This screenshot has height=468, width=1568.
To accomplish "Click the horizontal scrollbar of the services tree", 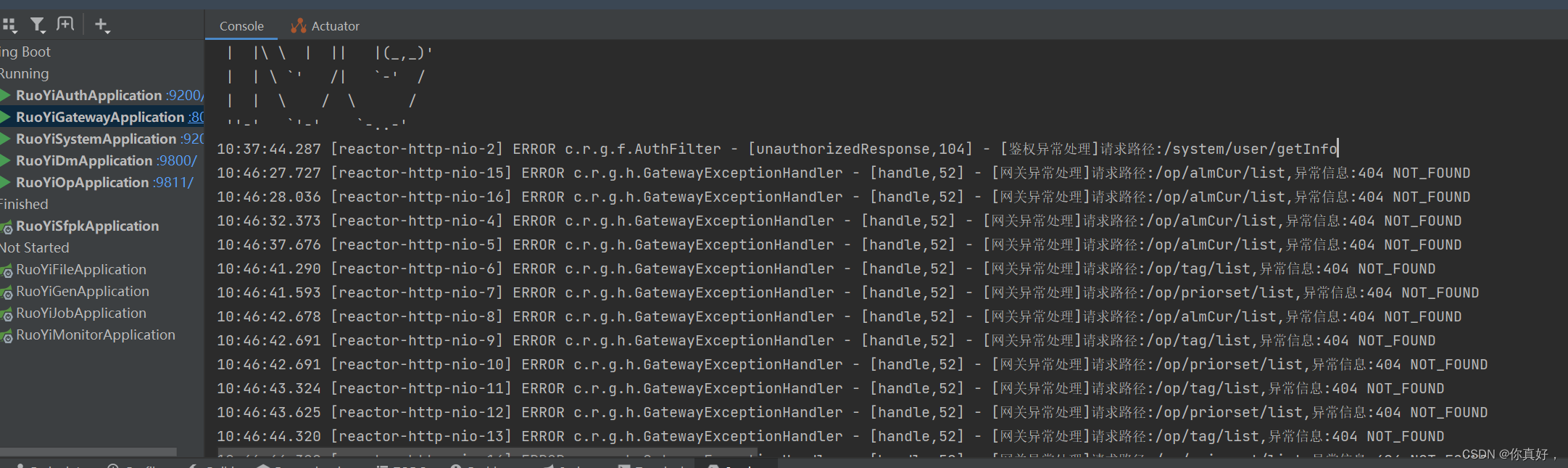I will [88, 452].
